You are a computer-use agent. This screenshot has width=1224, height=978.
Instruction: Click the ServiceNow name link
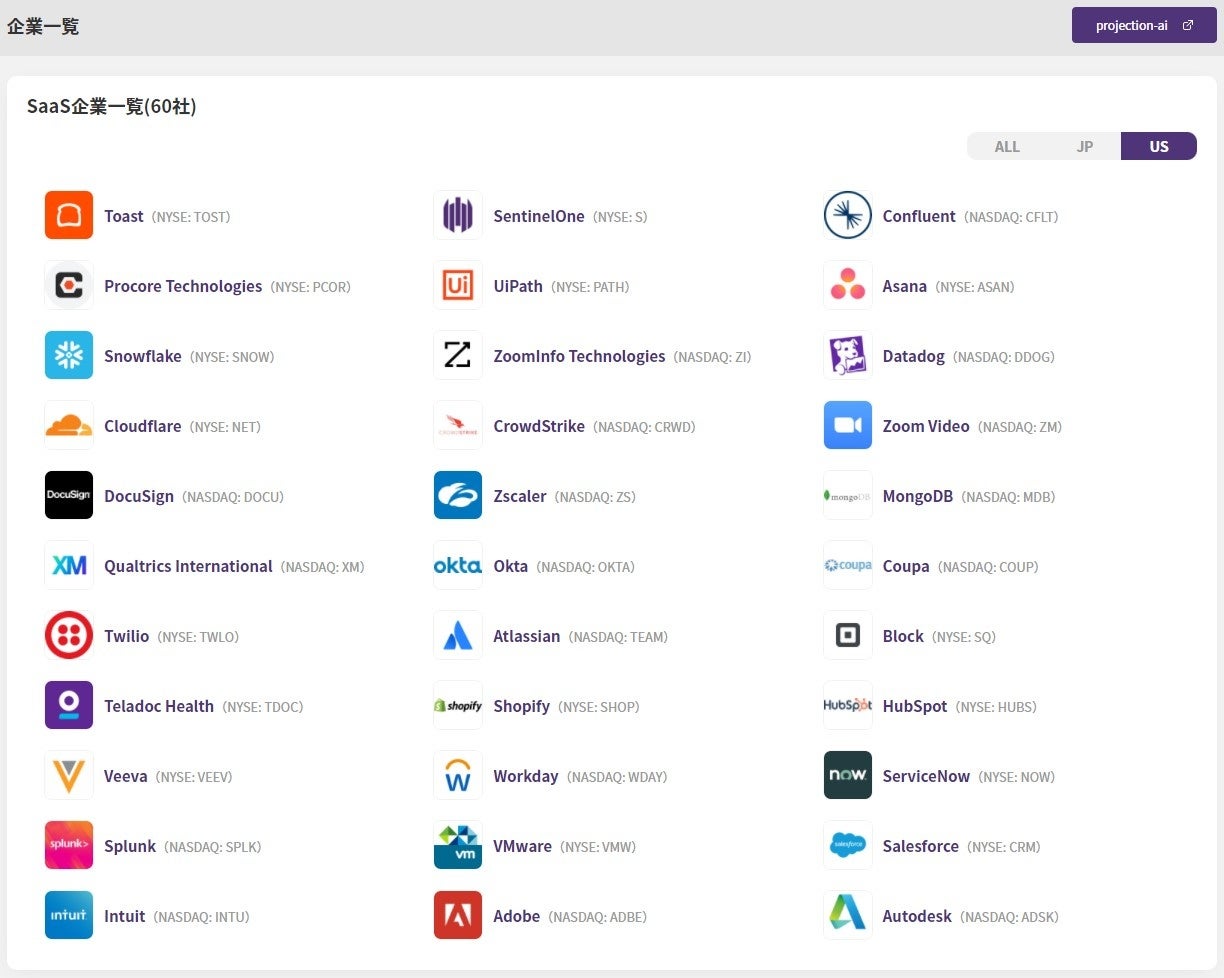[x=926, y=776]
